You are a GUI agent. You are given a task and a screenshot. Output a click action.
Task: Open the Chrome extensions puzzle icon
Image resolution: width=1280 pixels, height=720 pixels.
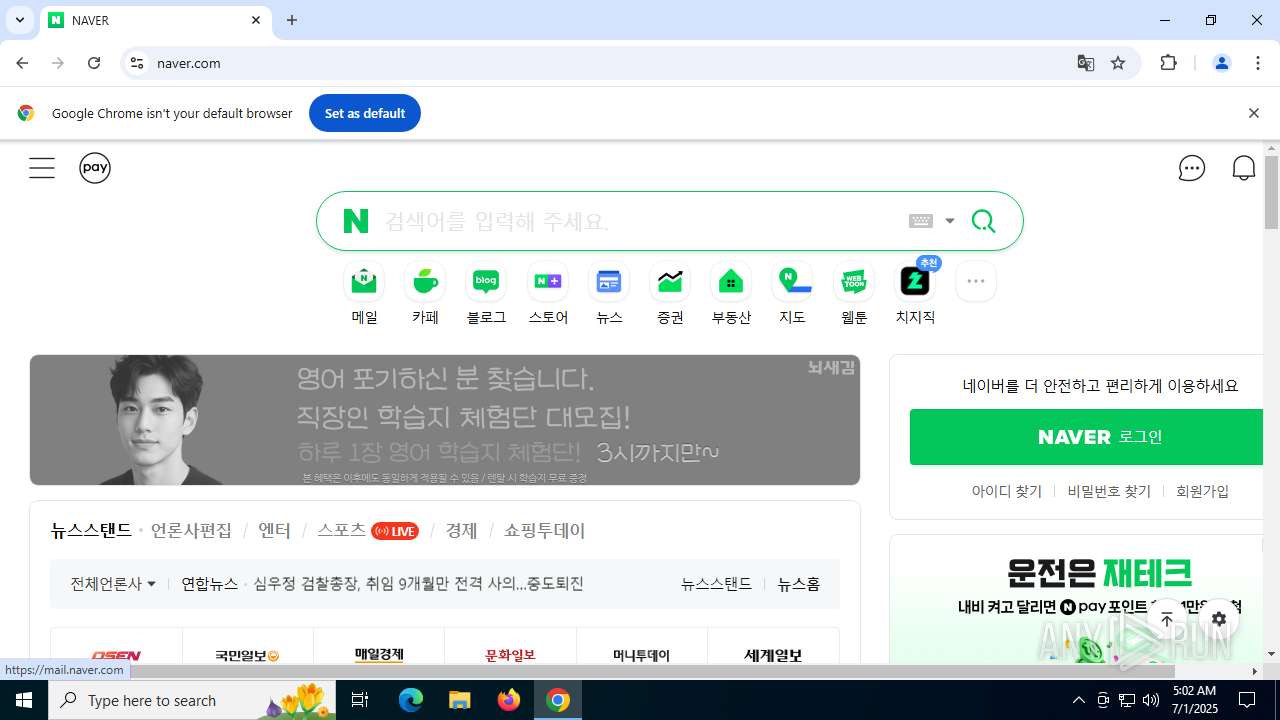click(x=1168, y=63)
